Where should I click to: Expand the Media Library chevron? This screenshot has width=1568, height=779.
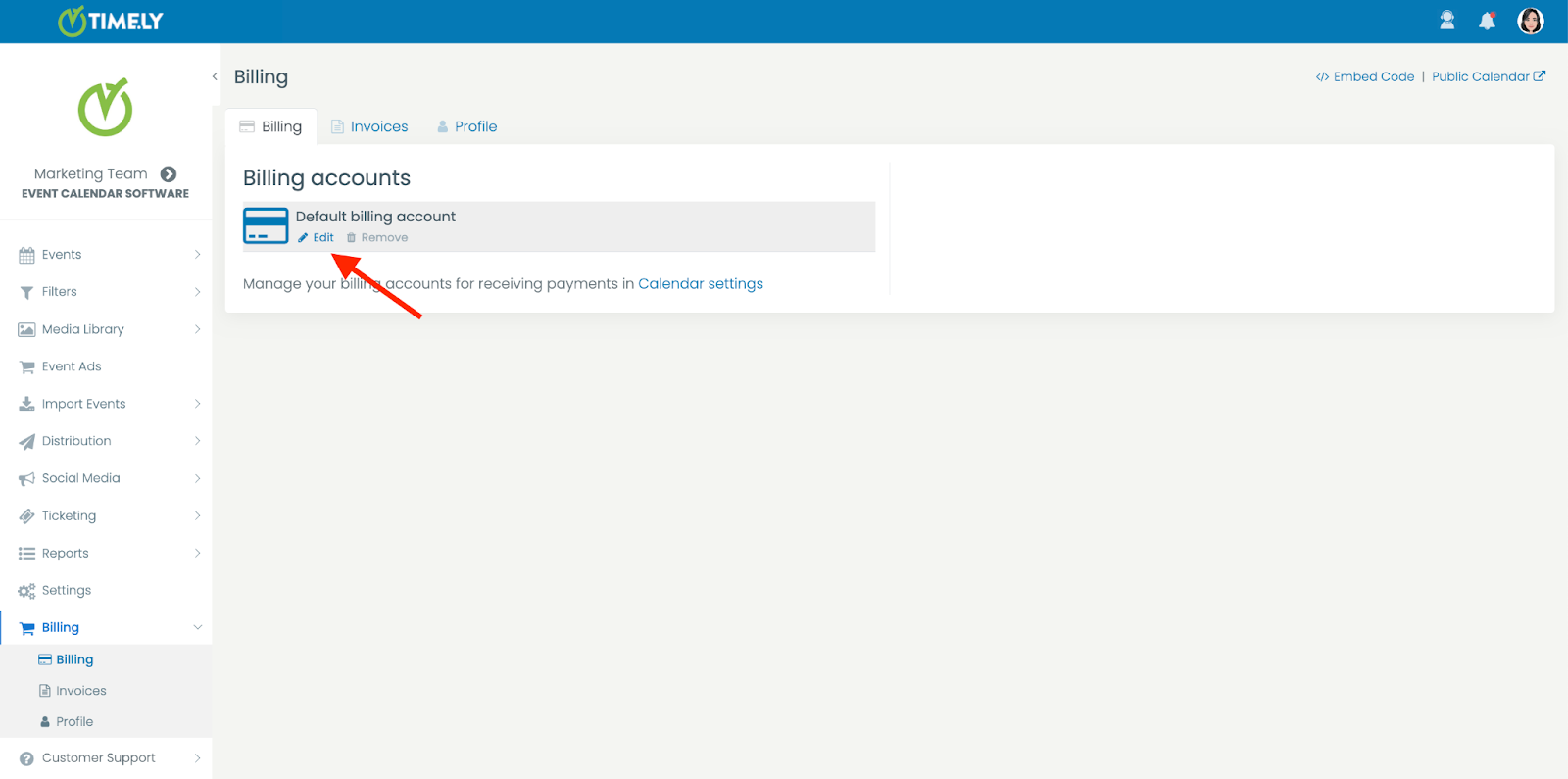[197, 328]
